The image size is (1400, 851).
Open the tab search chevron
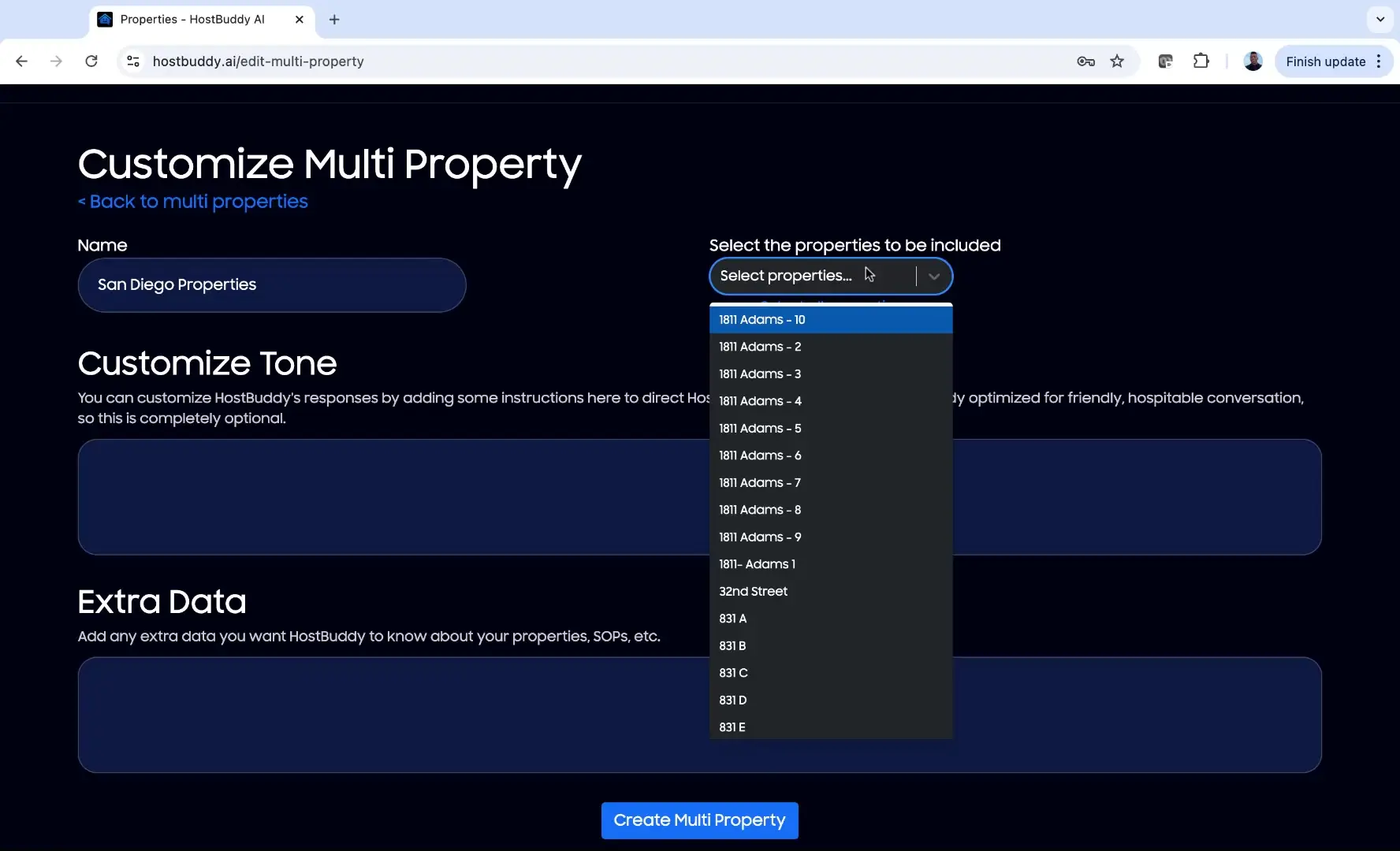click(x=1380, y=20)
